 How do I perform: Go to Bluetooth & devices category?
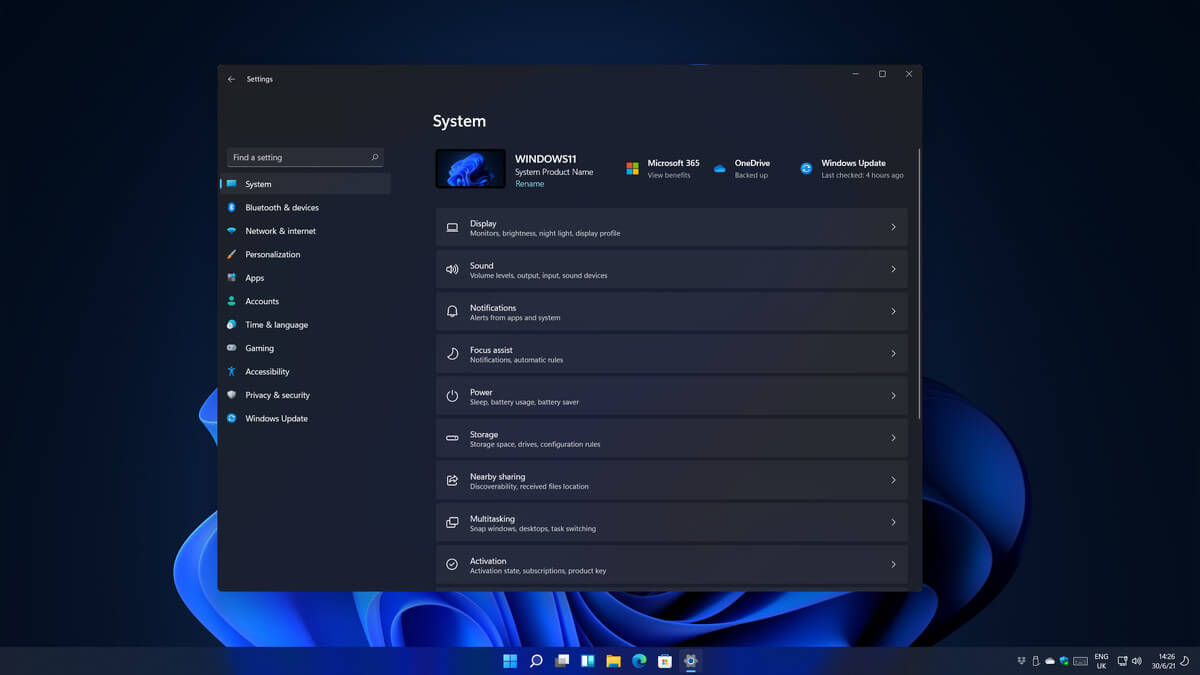coord(305,207)
